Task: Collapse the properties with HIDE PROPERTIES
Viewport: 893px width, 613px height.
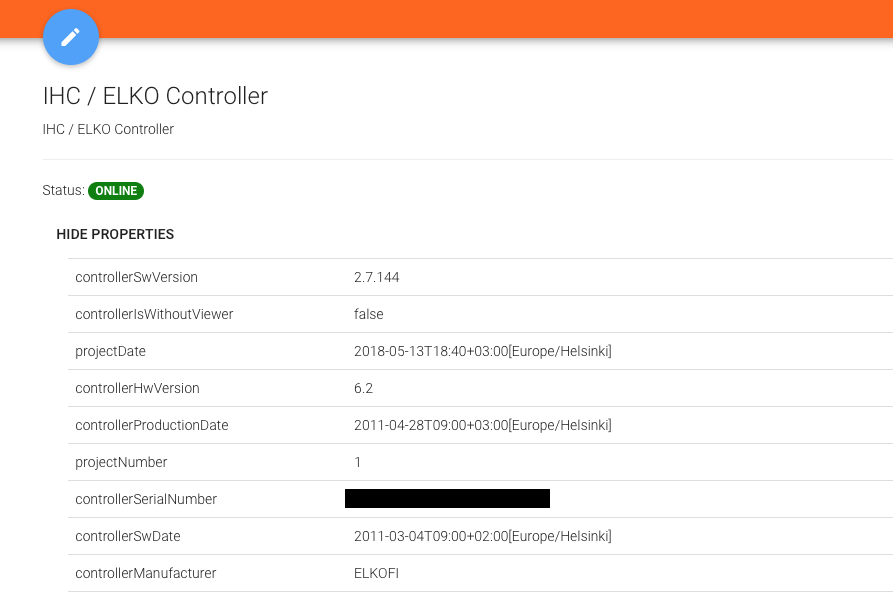Action: pos(115,235)
